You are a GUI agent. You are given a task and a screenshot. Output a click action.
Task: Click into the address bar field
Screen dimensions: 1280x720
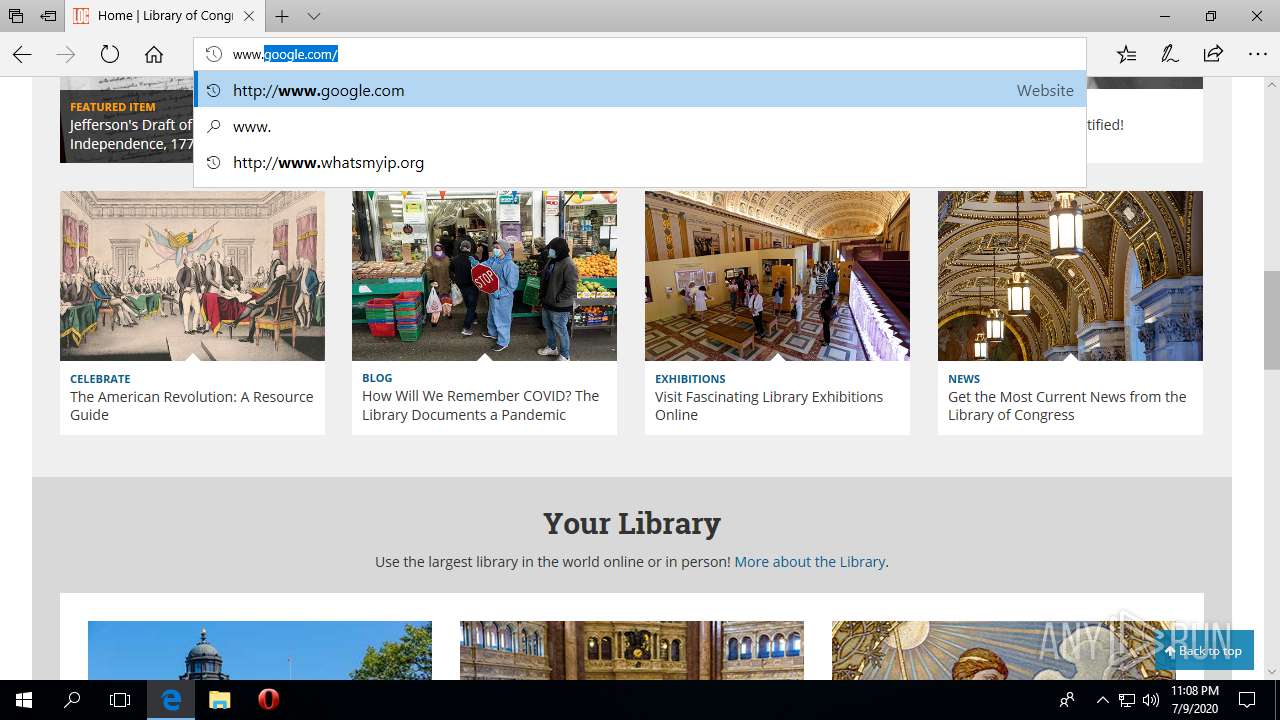pyautogui.click(x=640, y=54)
